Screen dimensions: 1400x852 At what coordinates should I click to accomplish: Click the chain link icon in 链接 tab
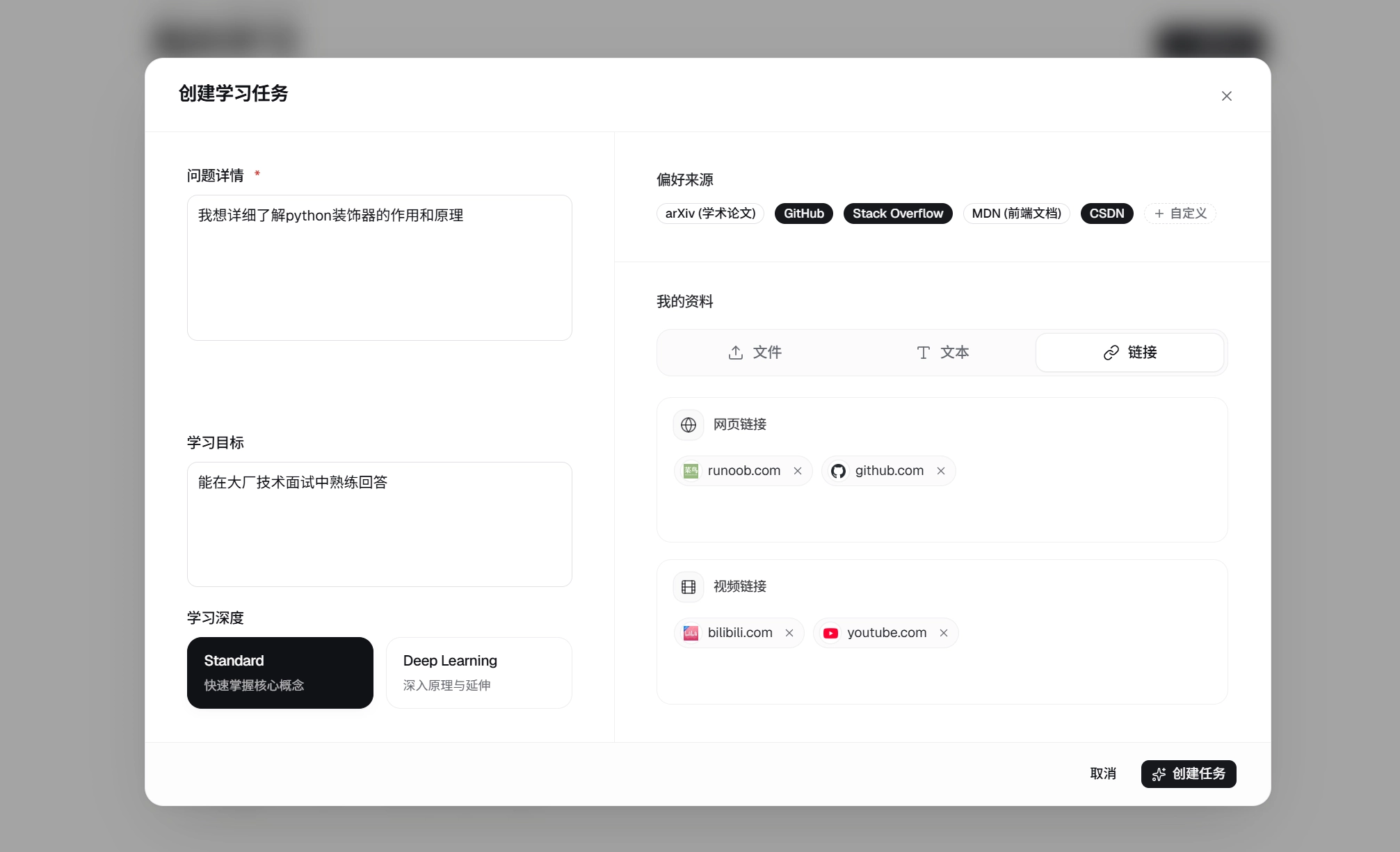point(1111,353)
